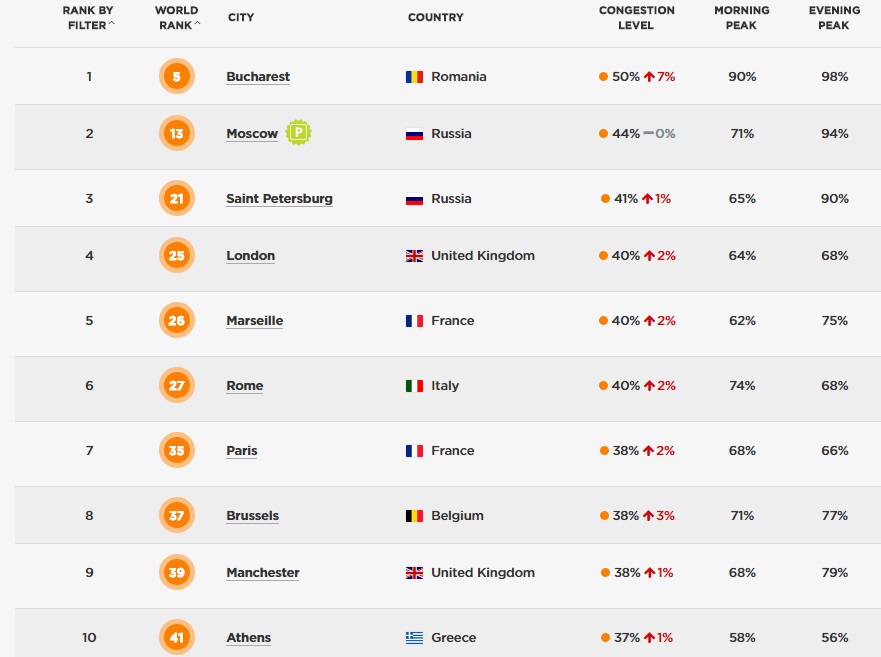Click the red up arrow beside Bucharest's 7%
Screen dimensions: 881x657
(x=648, y=77)
